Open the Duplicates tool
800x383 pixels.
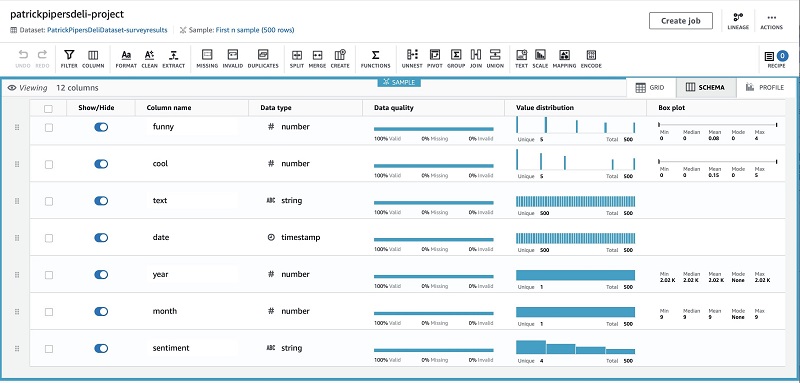[x=263, y=58]
